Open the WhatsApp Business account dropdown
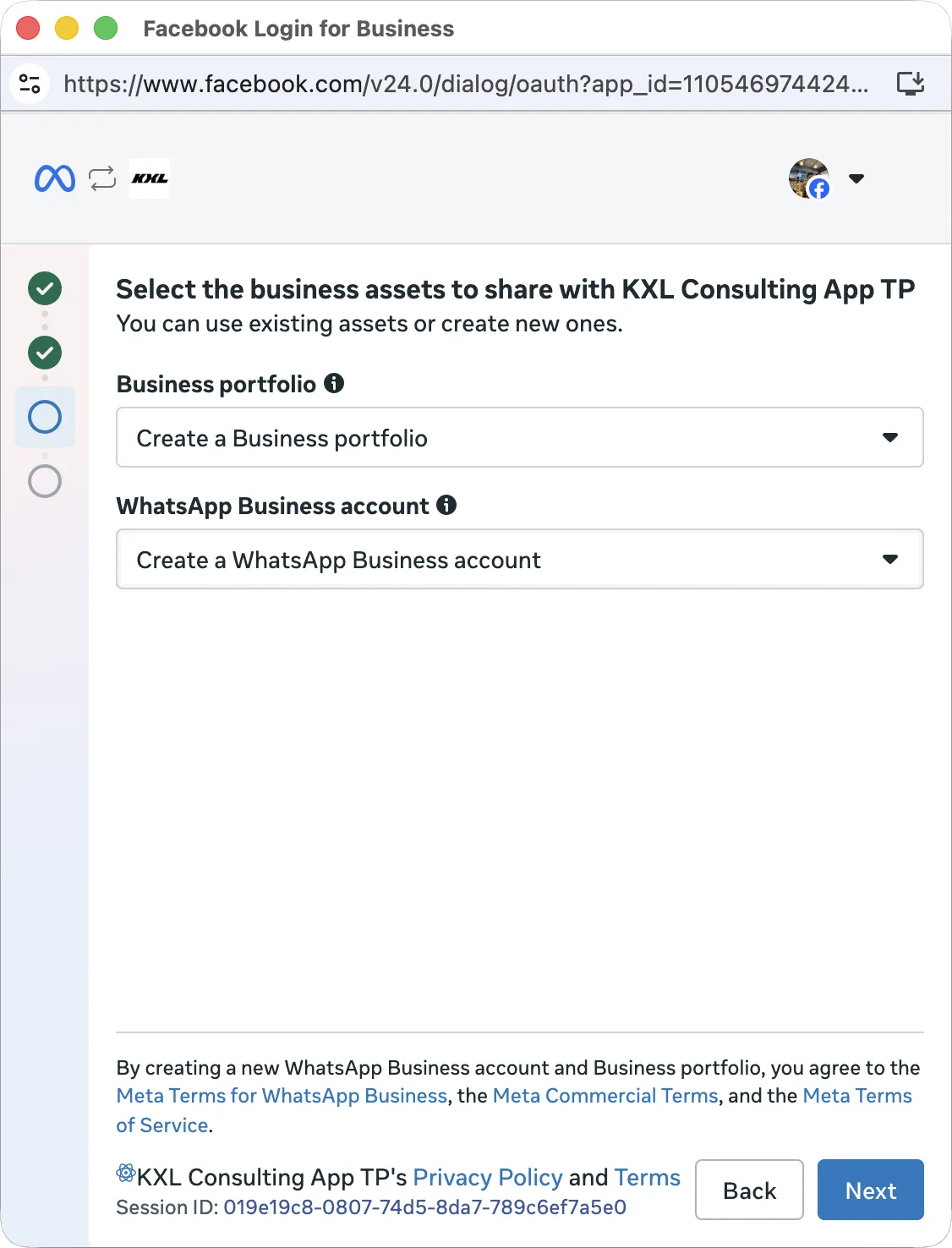The height and width of the screenshot is (1248, 952). coord(520,559)
